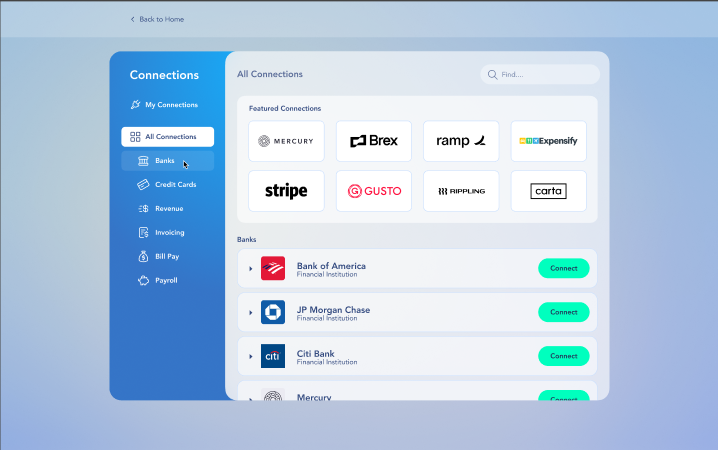Click the Connections sidebar title

point(164,75)
